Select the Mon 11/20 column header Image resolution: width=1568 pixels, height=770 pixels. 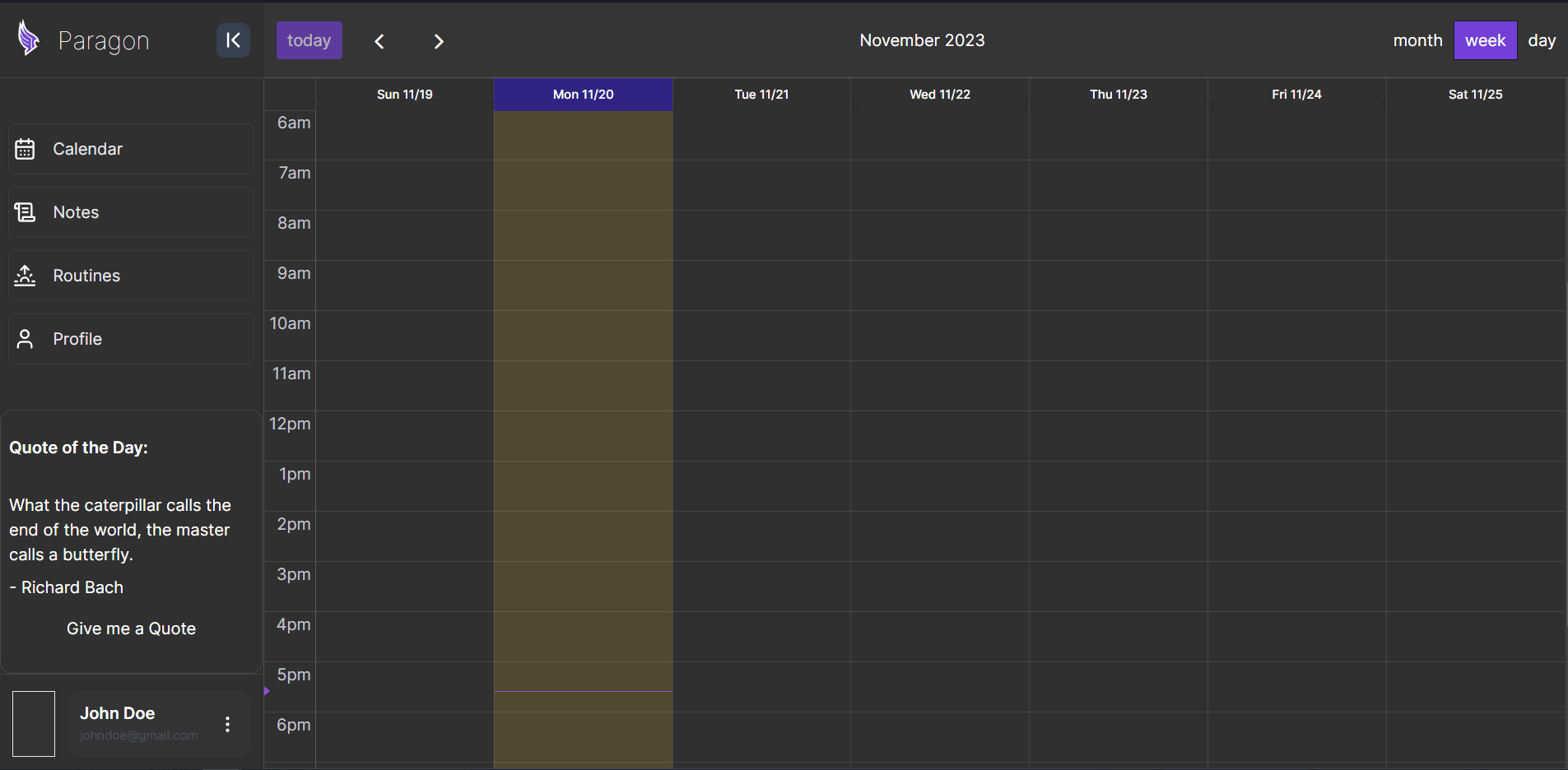[x=583, y=95]
